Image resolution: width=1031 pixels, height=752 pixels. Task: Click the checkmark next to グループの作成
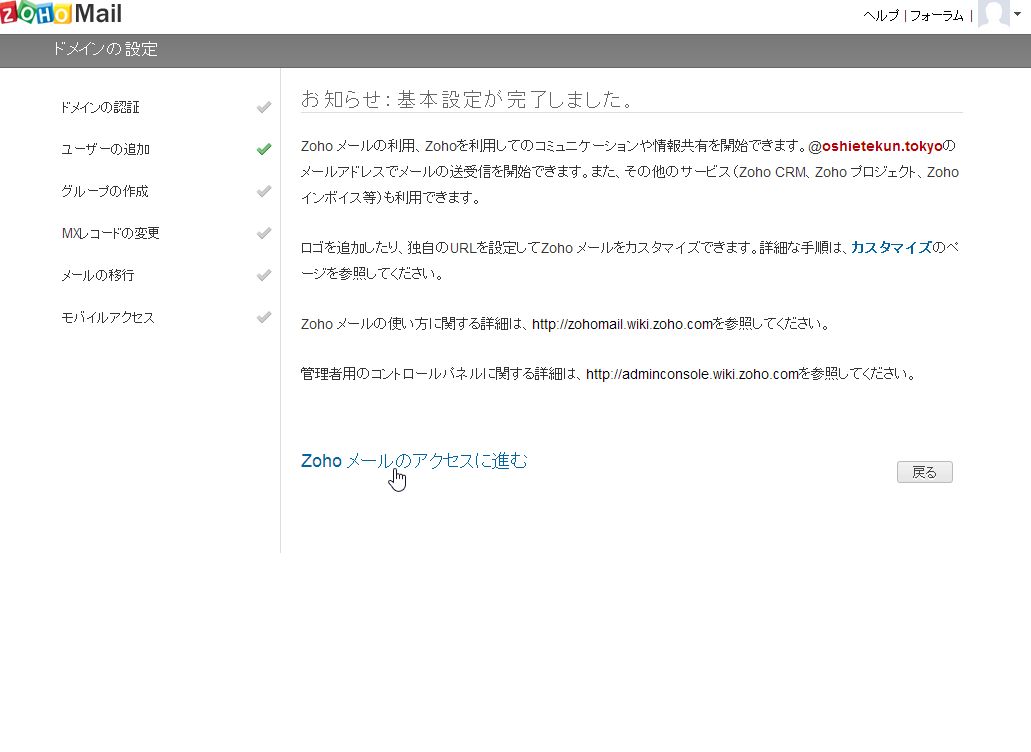pos(264,191)
